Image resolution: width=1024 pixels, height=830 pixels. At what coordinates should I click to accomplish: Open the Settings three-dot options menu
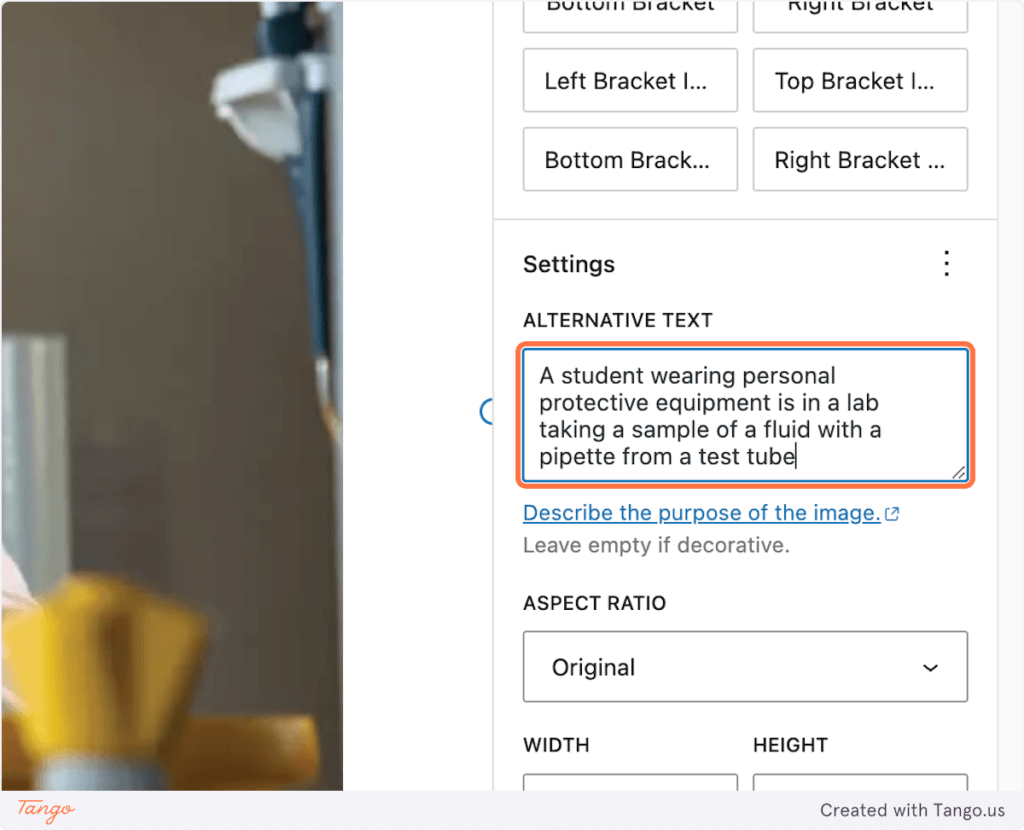tap(946, 264)
